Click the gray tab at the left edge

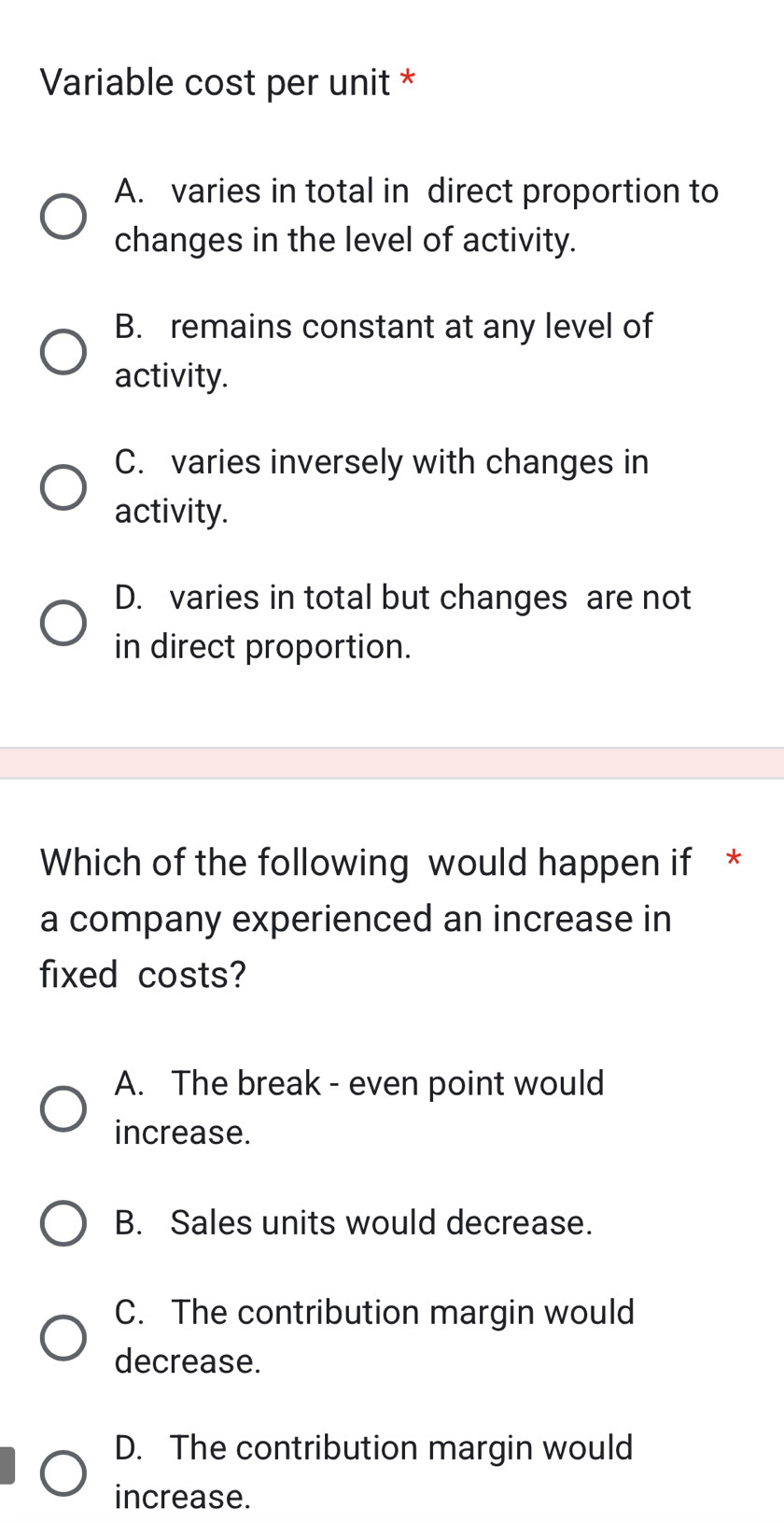[x=7, y=1465]
